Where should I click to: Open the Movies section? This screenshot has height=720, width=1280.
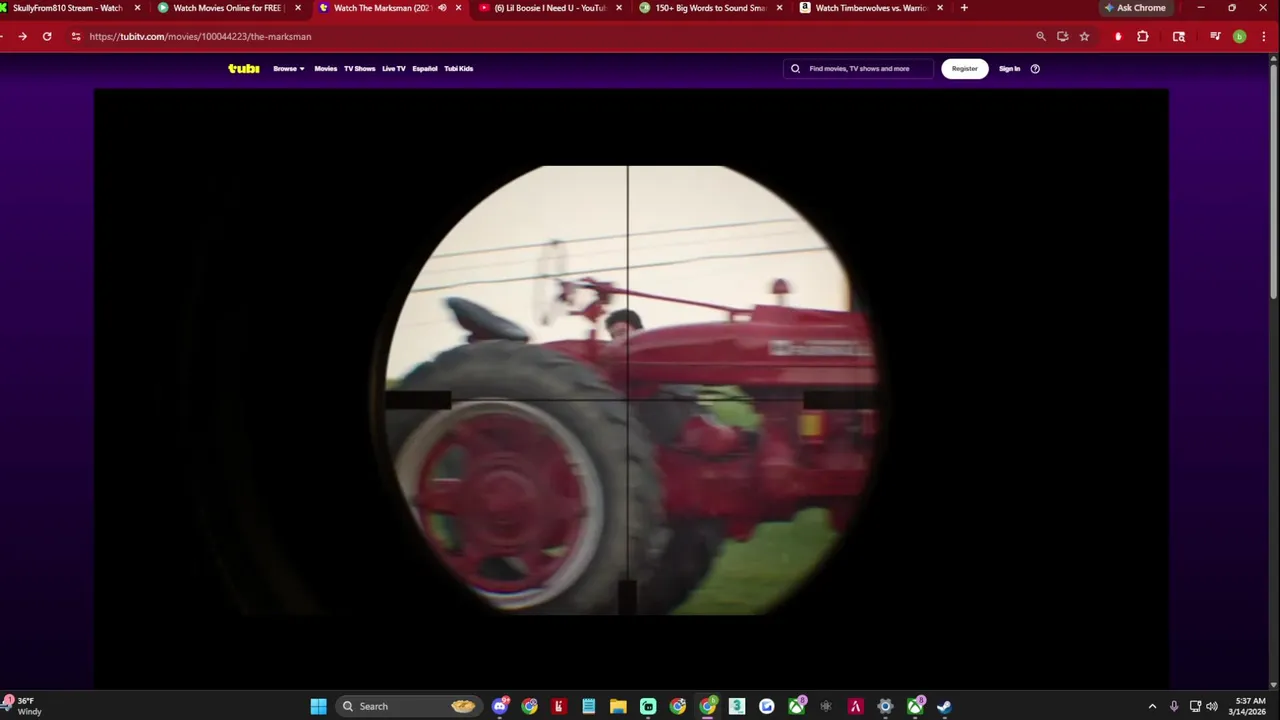[326, 69]
